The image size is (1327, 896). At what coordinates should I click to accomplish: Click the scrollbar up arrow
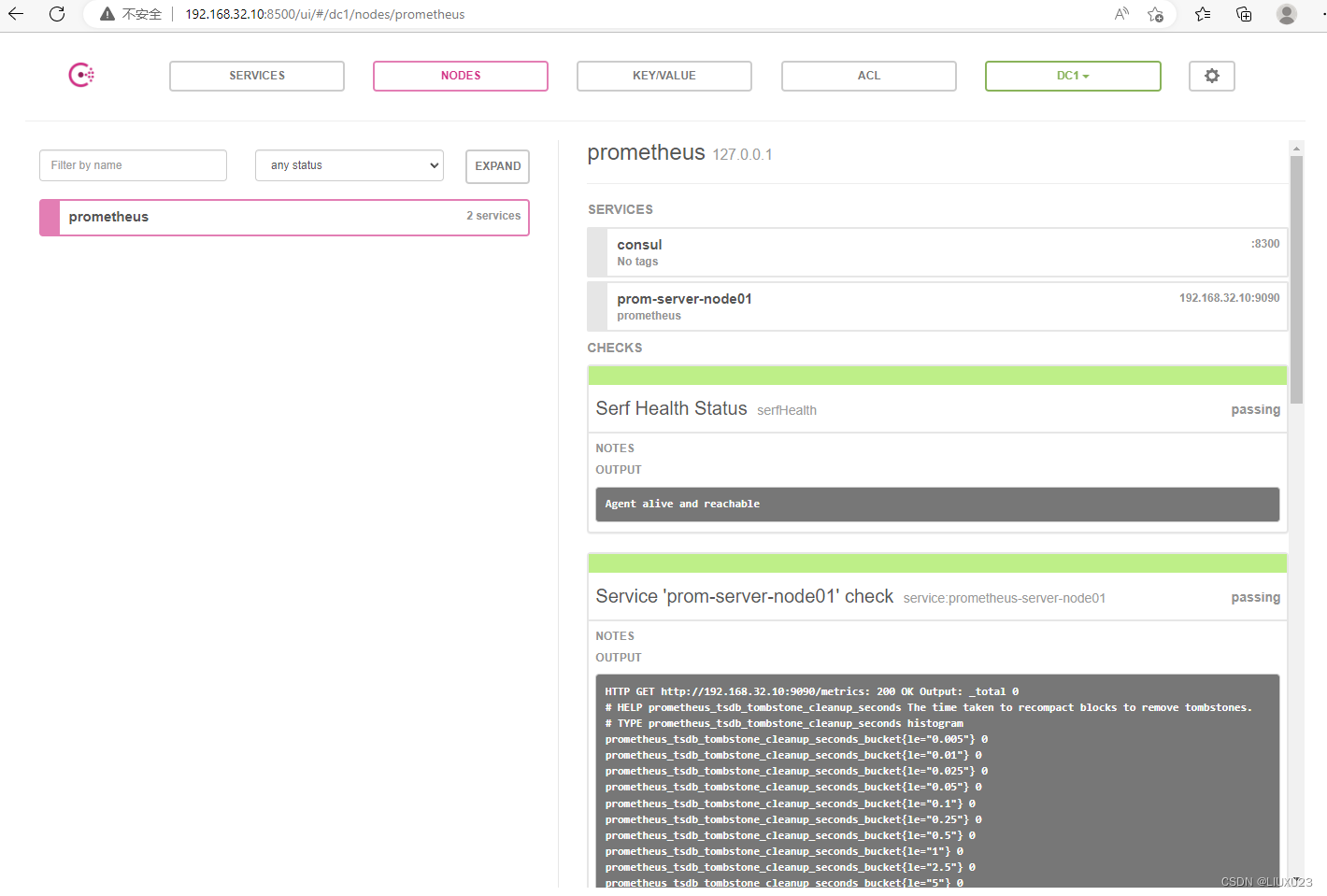click(x=1296, y=148)
